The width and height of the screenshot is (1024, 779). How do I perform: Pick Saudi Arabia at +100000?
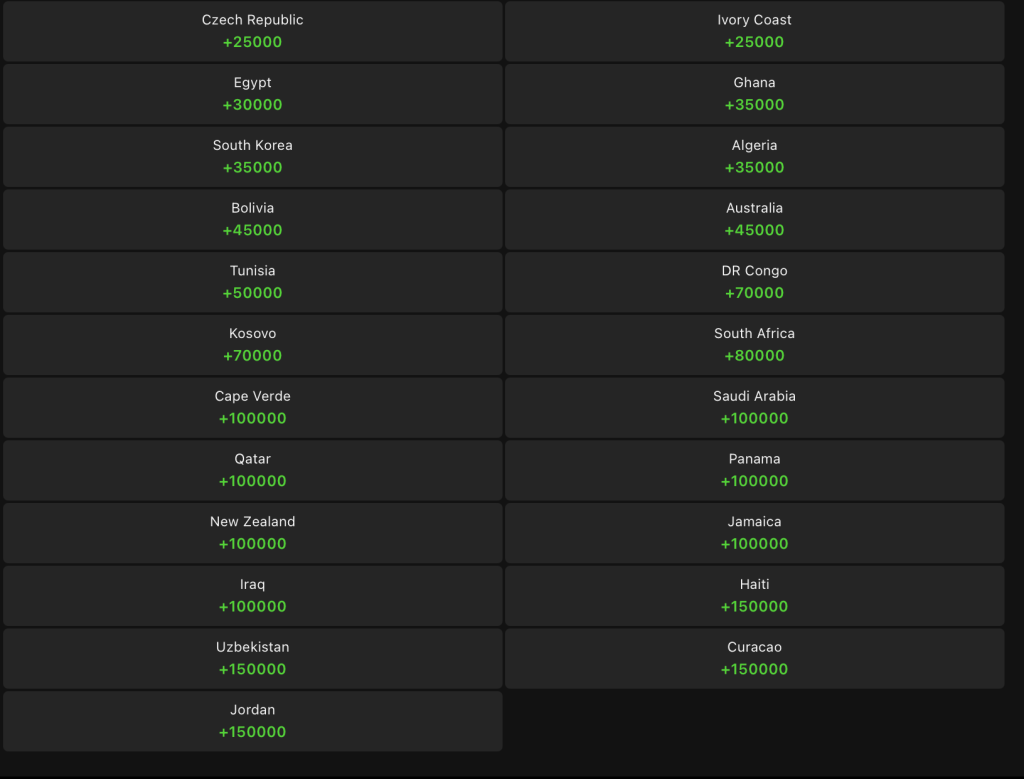754,407
